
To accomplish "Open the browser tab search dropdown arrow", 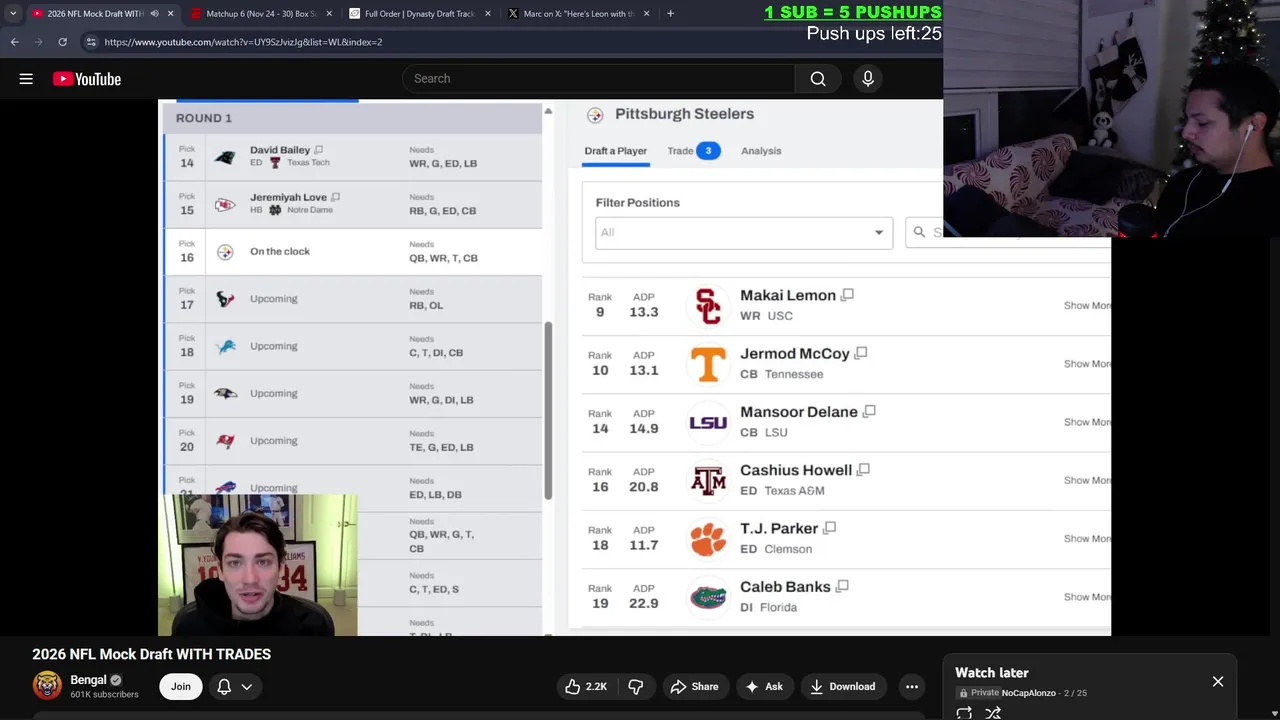I will (13, 14).
